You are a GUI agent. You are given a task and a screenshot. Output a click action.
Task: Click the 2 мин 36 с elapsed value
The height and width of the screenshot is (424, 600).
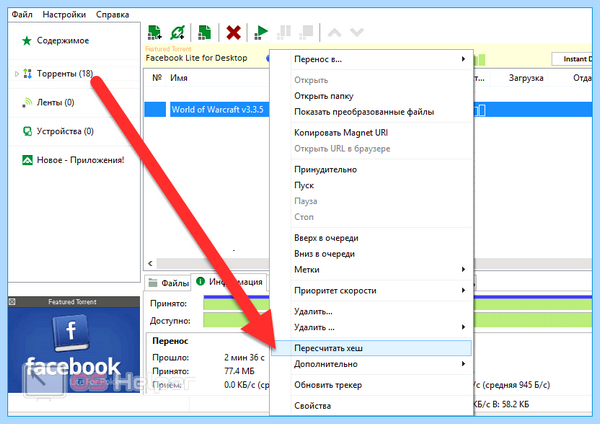click(x=244, y=357)
